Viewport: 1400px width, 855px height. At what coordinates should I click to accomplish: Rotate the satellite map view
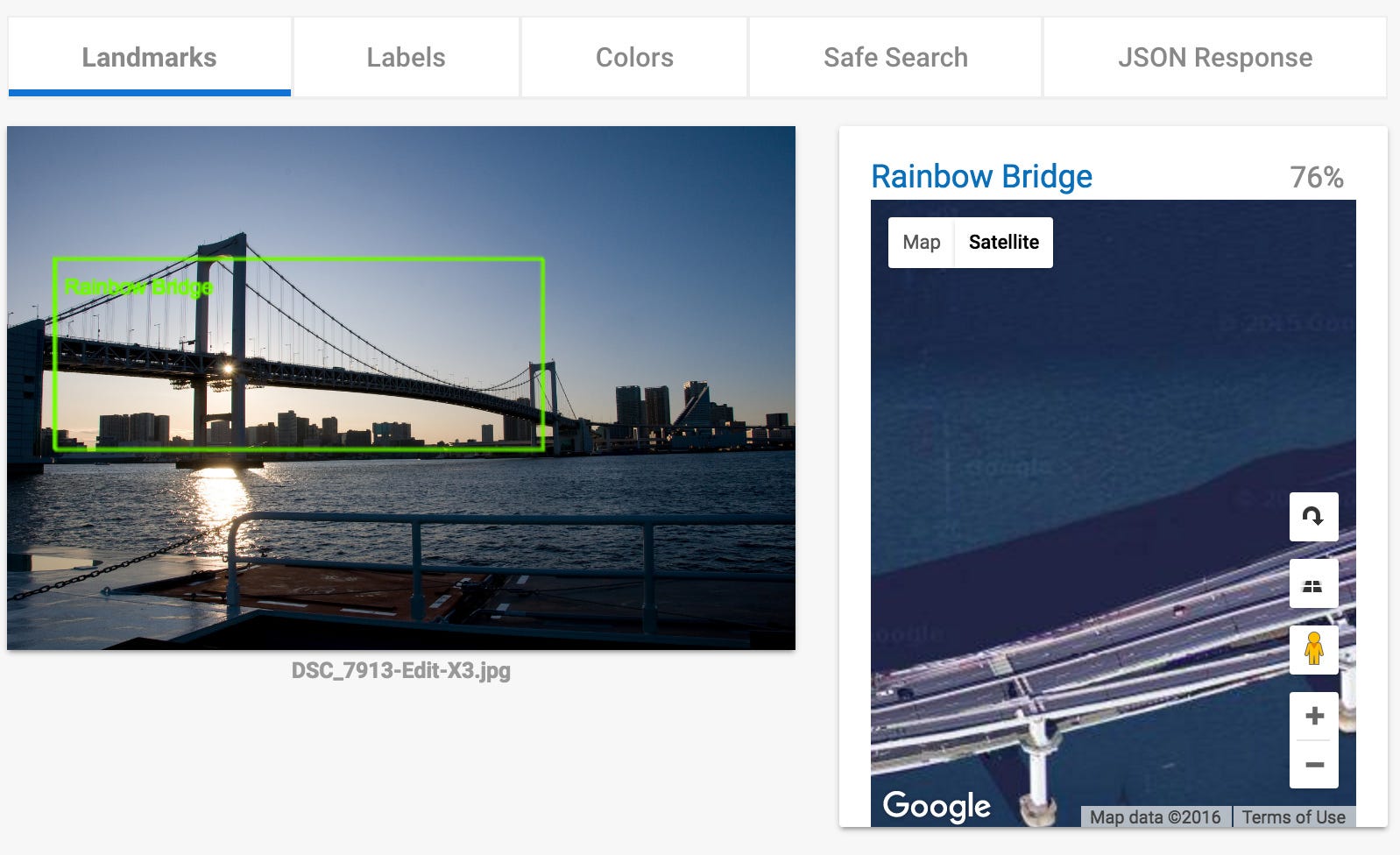click(x=1313, y=517)
